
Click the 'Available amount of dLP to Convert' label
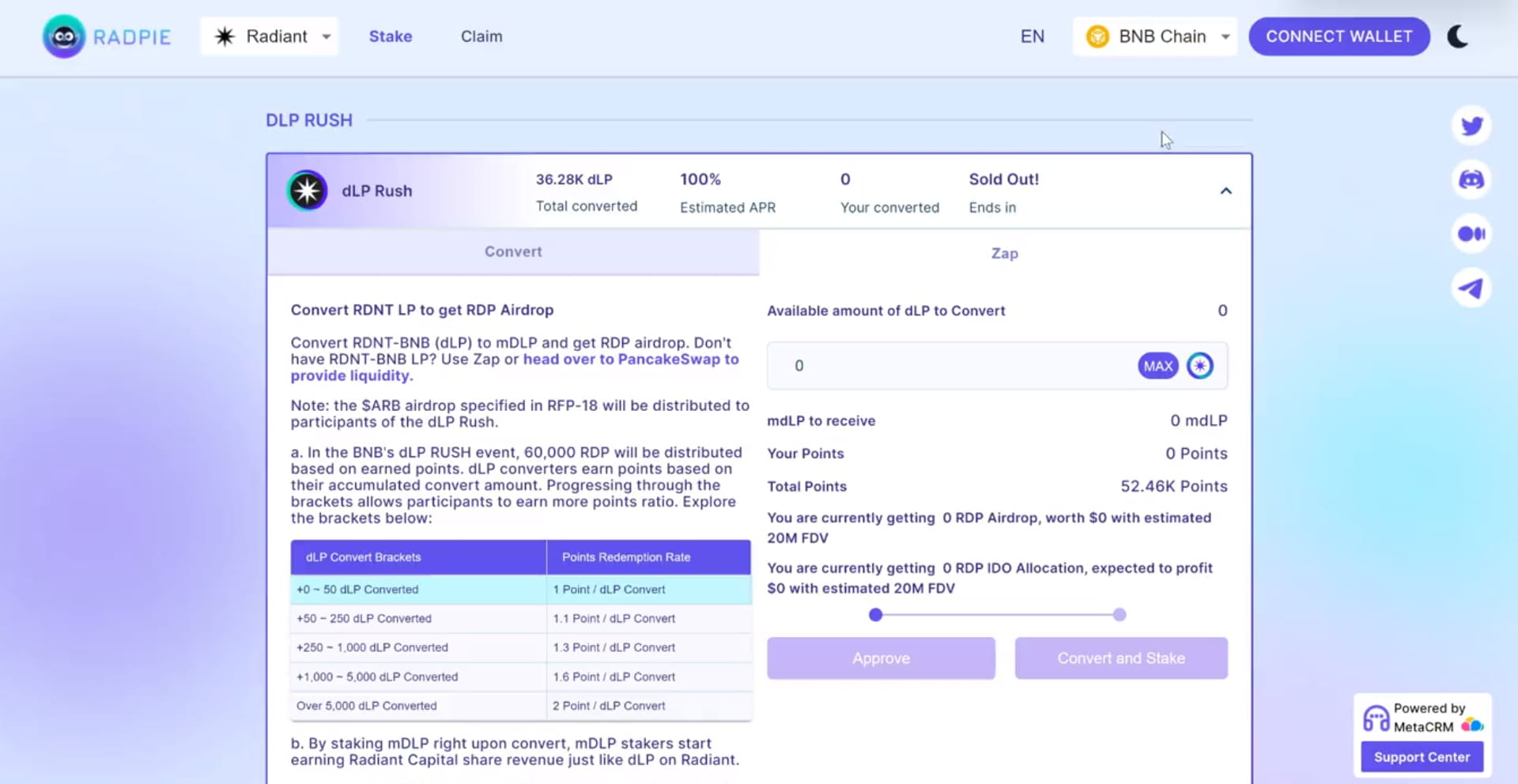886,311
